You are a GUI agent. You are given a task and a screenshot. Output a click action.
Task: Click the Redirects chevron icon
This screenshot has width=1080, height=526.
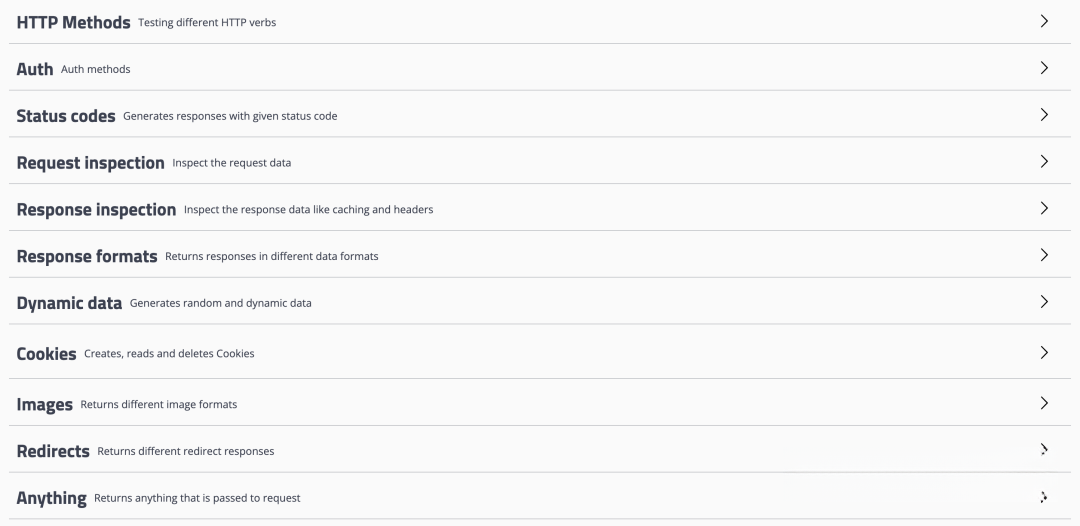point(1044,450)
